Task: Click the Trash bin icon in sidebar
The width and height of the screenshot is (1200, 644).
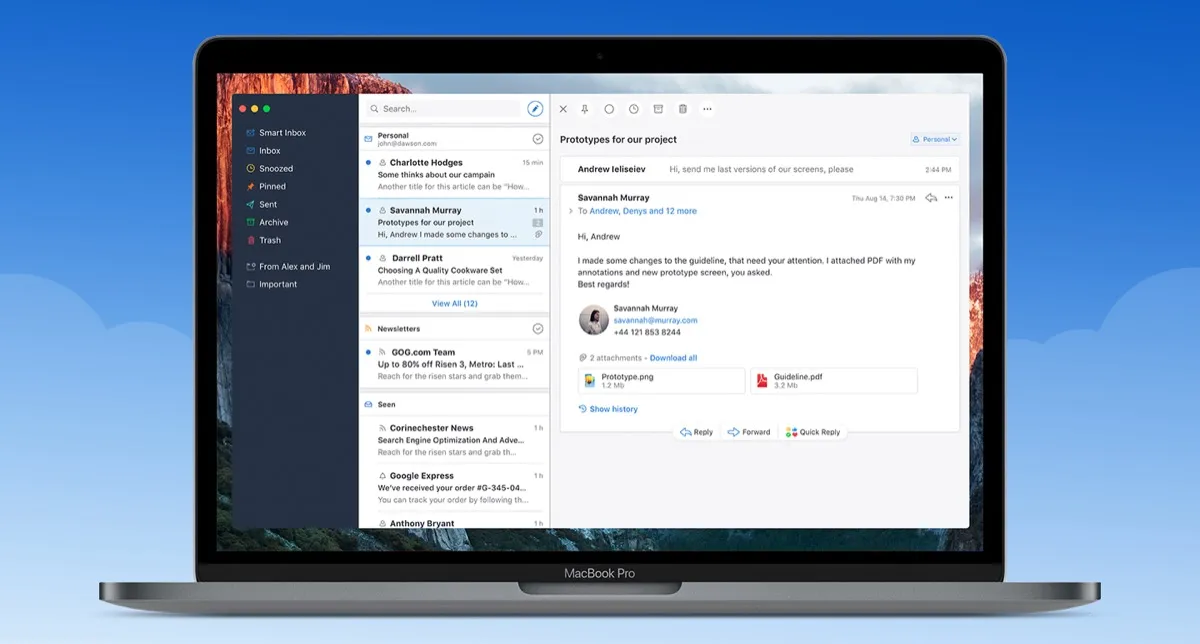Action: click(x=251, y=240)
